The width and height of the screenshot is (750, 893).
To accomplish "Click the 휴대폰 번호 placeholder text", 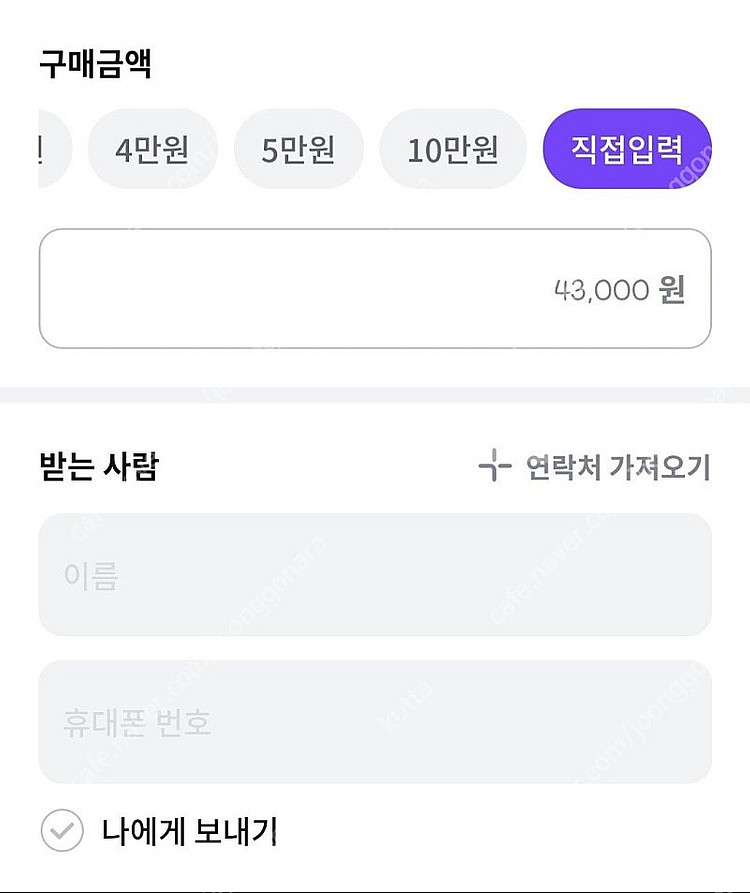I will tap(137, 723).
